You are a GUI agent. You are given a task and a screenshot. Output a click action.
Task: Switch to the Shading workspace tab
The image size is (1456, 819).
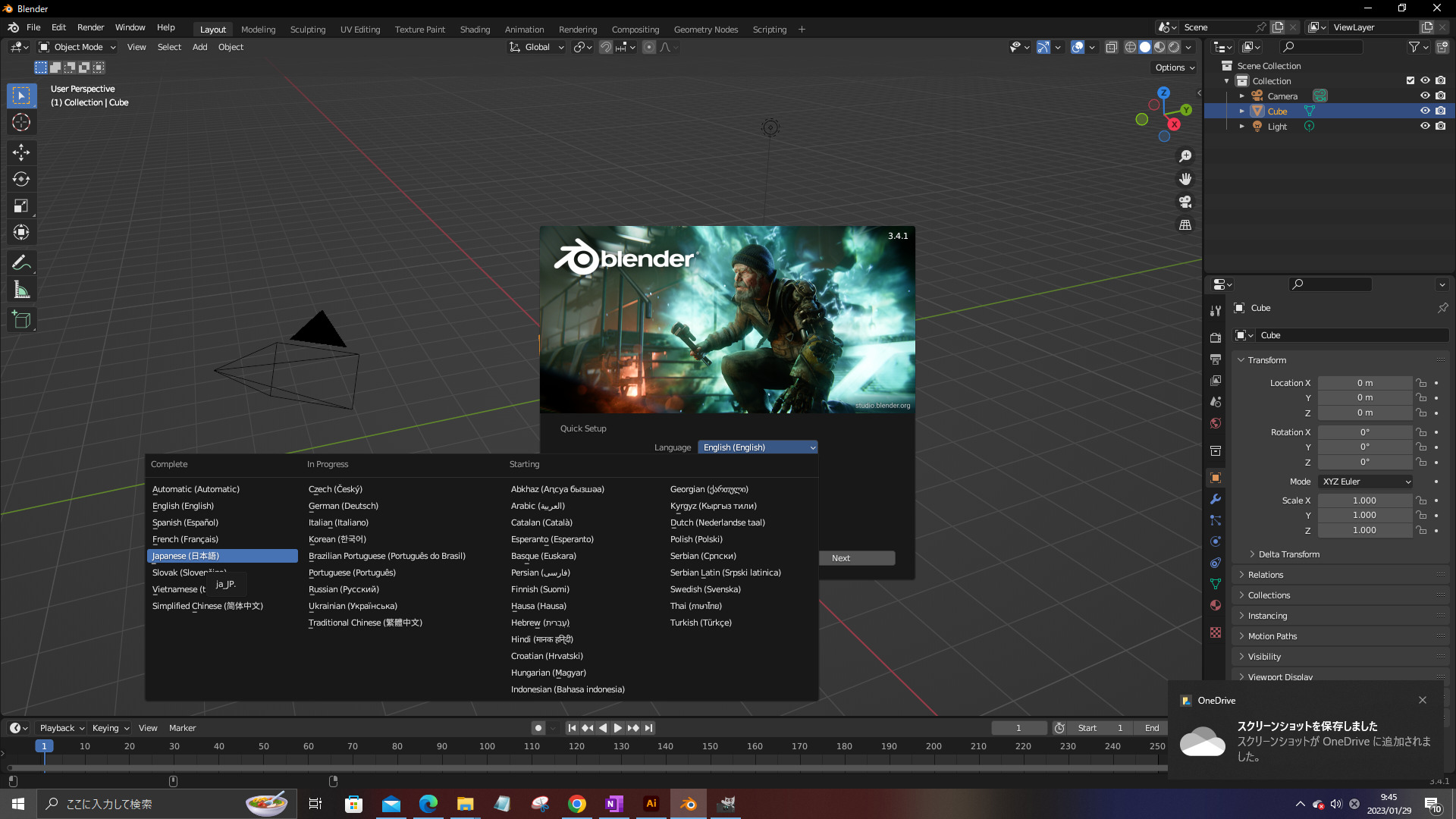pos(475,30)
